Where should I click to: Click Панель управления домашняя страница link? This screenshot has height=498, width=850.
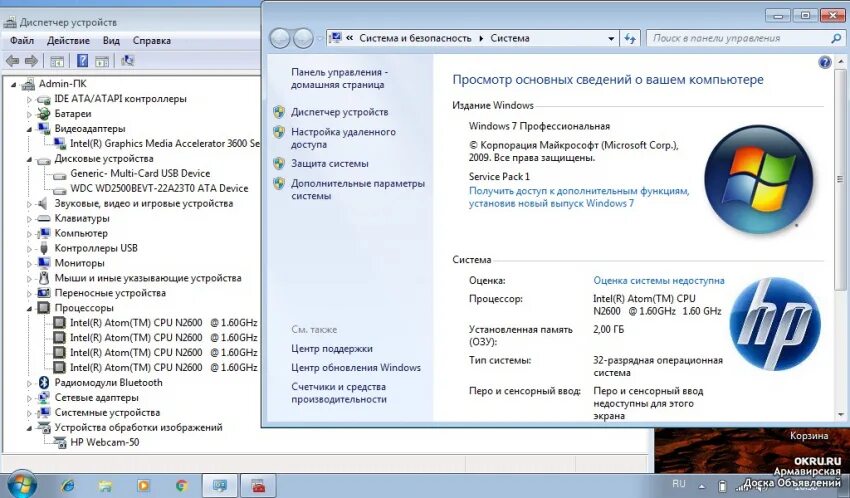[339, 79]
